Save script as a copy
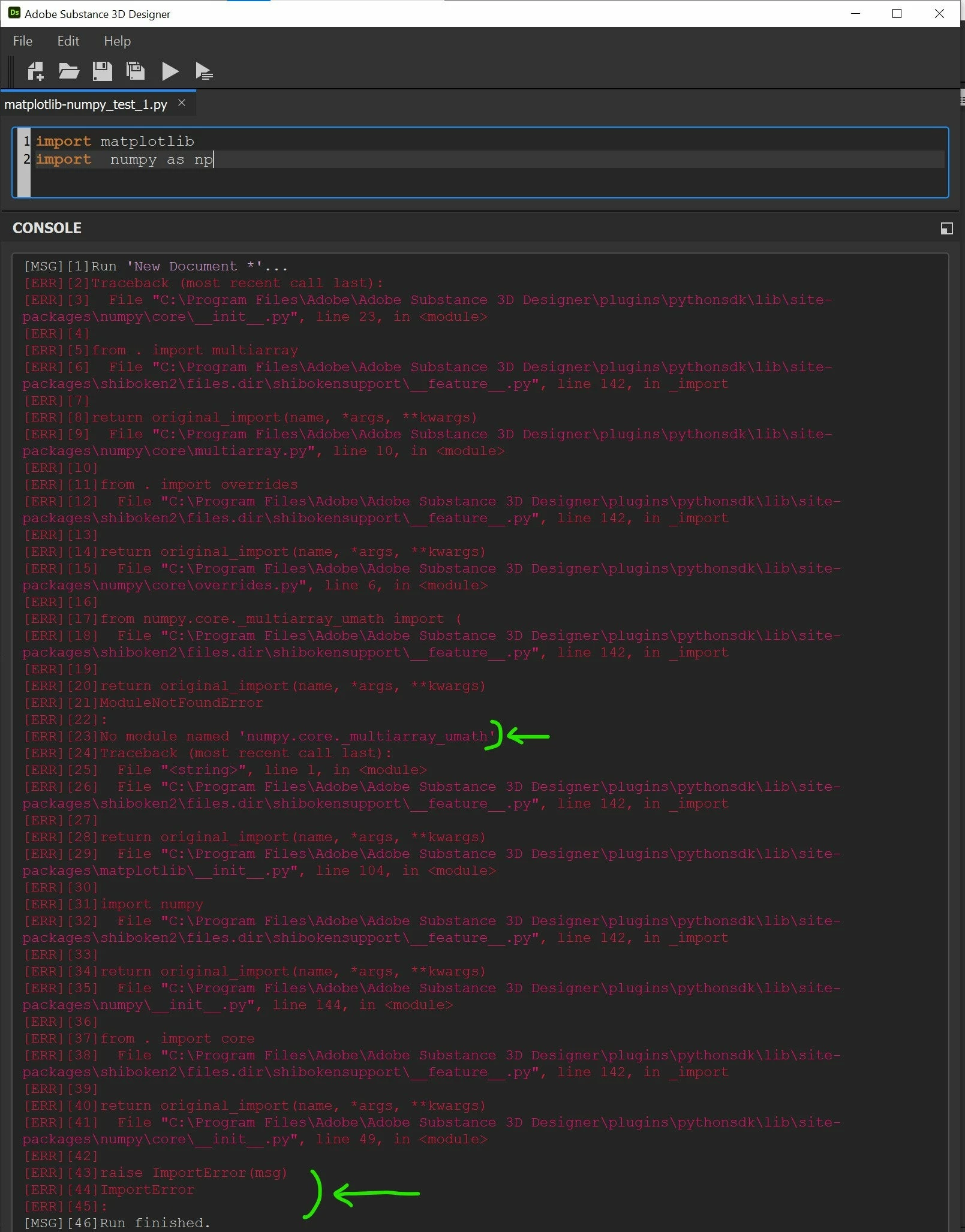Image resolution: width=965 pixels, height=1232 pixels. point(136,71)
